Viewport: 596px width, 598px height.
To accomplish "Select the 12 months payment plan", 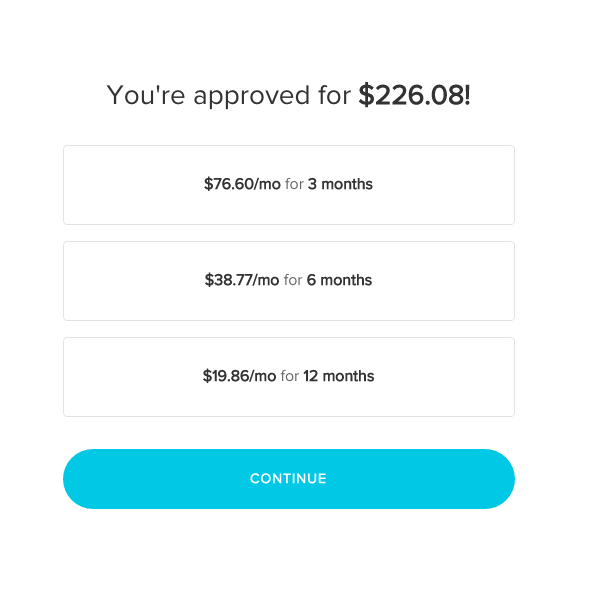I will coord(289,377).
